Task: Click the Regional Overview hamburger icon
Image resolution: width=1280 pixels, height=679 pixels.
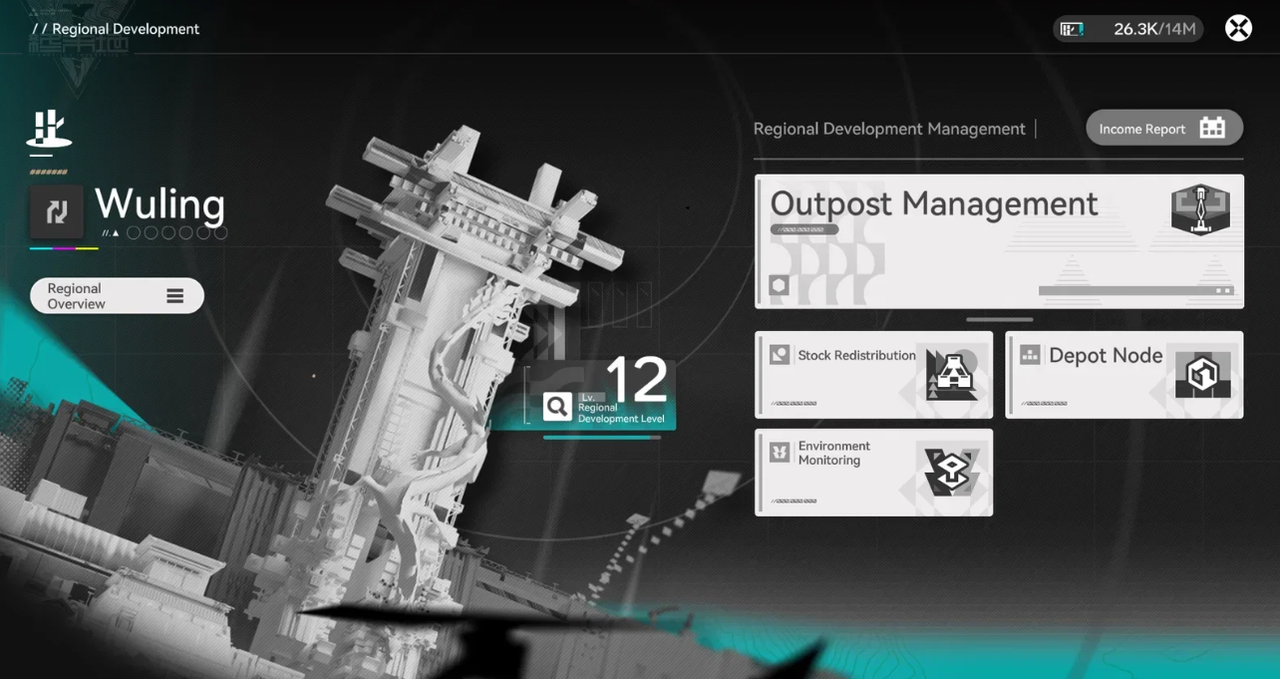Action: coord(175,296)
